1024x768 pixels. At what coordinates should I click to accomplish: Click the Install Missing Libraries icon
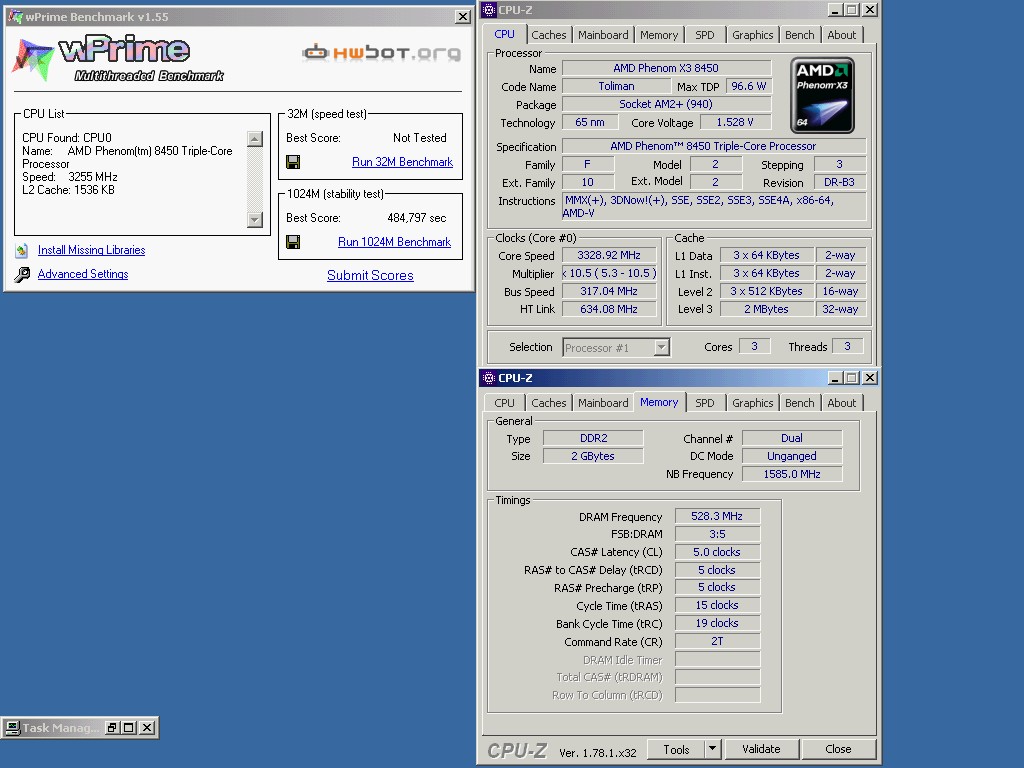22,250
